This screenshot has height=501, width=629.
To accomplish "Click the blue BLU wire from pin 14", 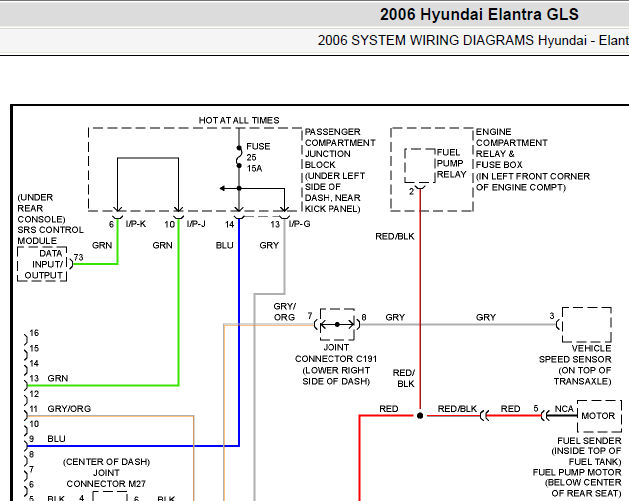I will pos(239,332).
